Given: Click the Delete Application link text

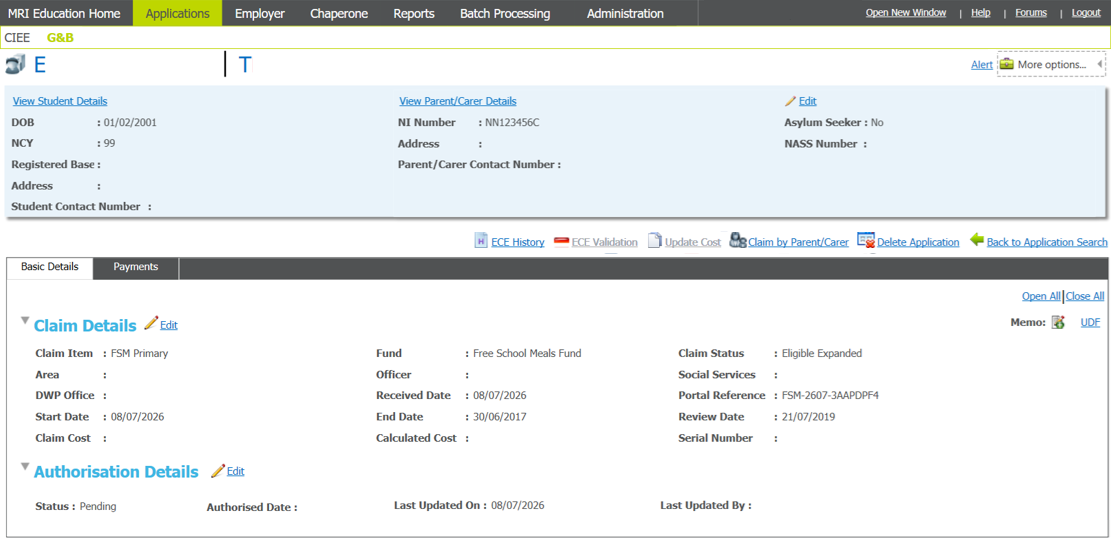Looking at the screenshot, I should coord(918,242).
